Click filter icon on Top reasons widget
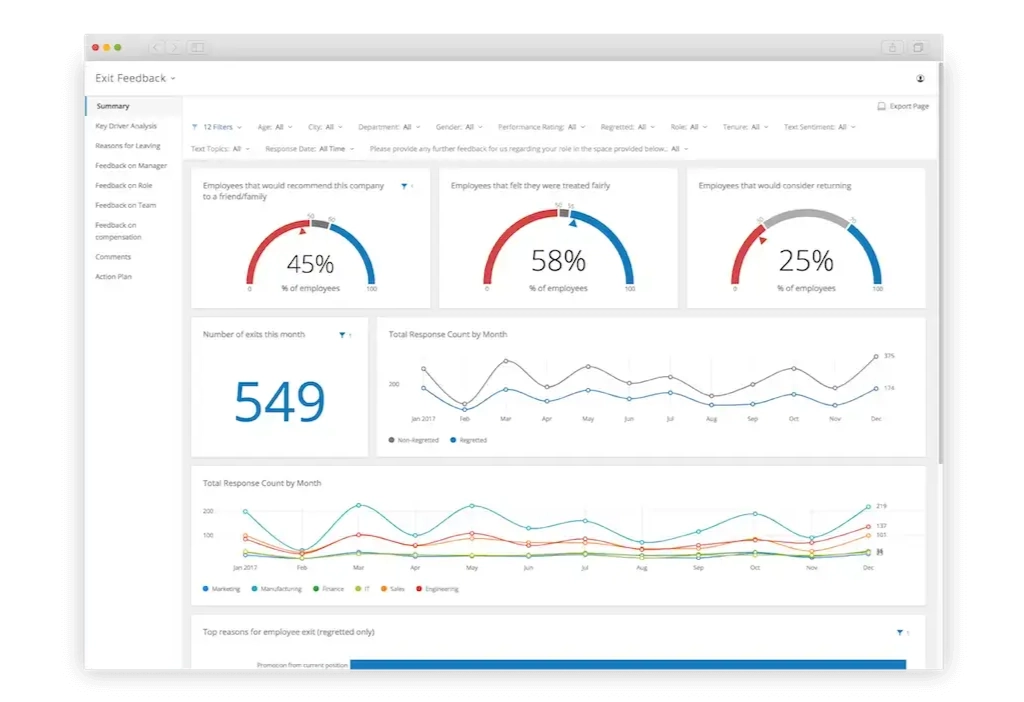 (x=900, y=632)
